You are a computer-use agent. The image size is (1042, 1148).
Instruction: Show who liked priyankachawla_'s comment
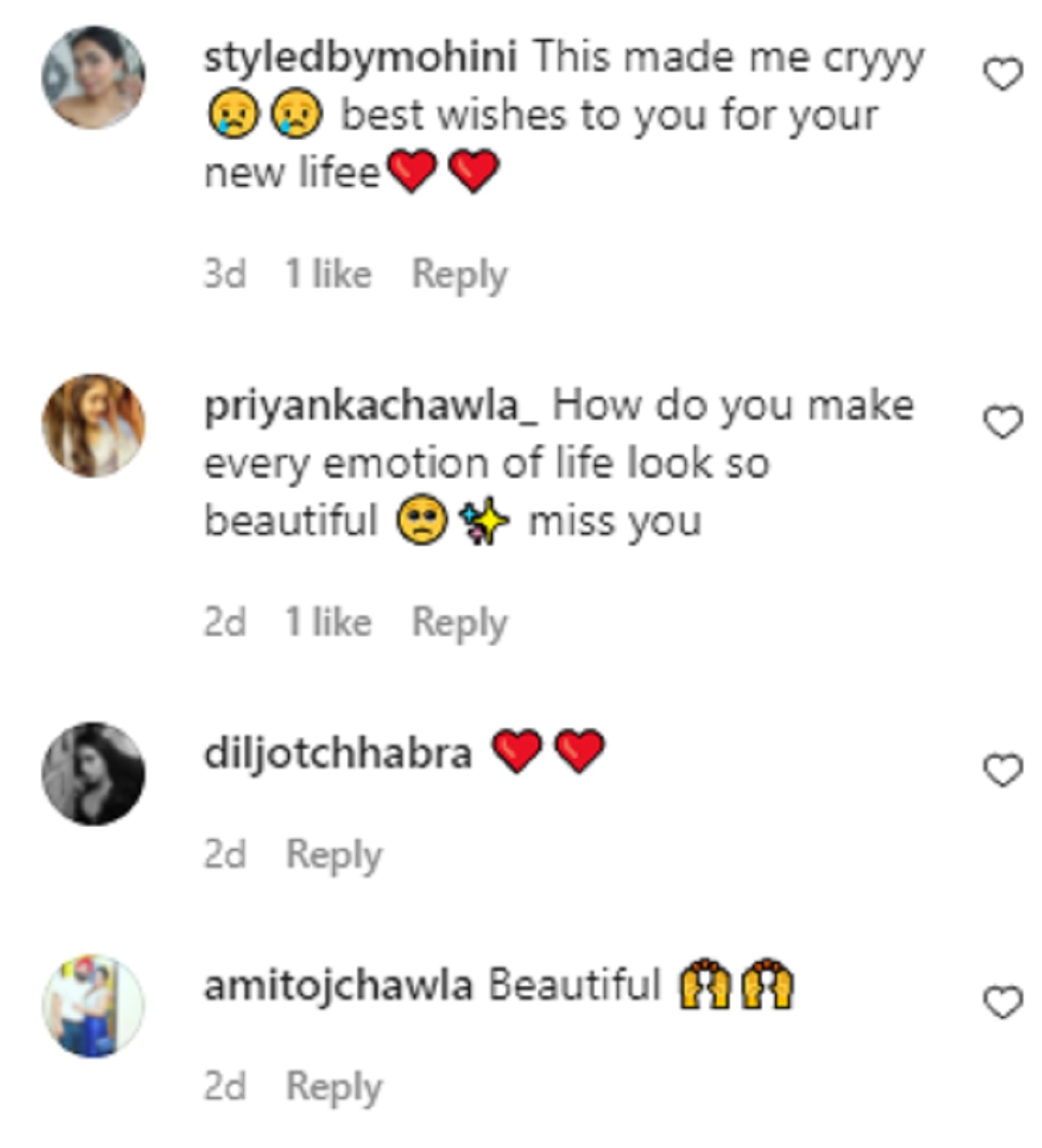pyautogui.click(x=328, y=623)
